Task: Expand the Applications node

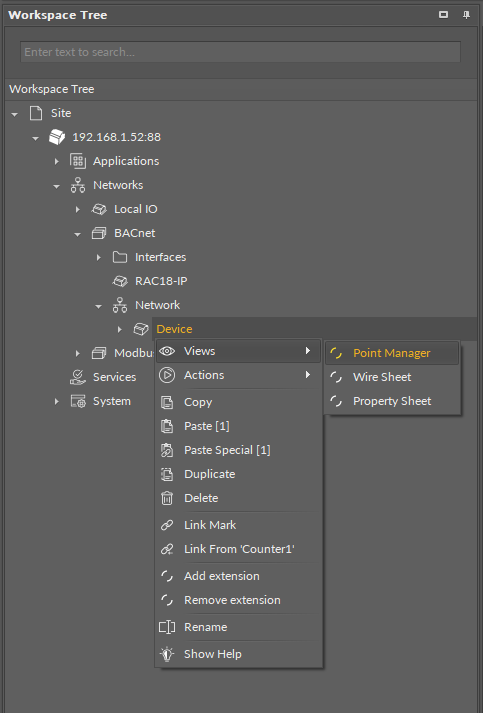Action: [x=56, y=161]
